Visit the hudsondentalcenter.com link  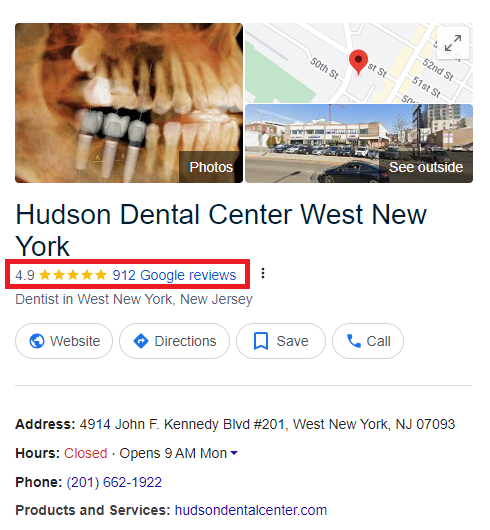point(251,510)
